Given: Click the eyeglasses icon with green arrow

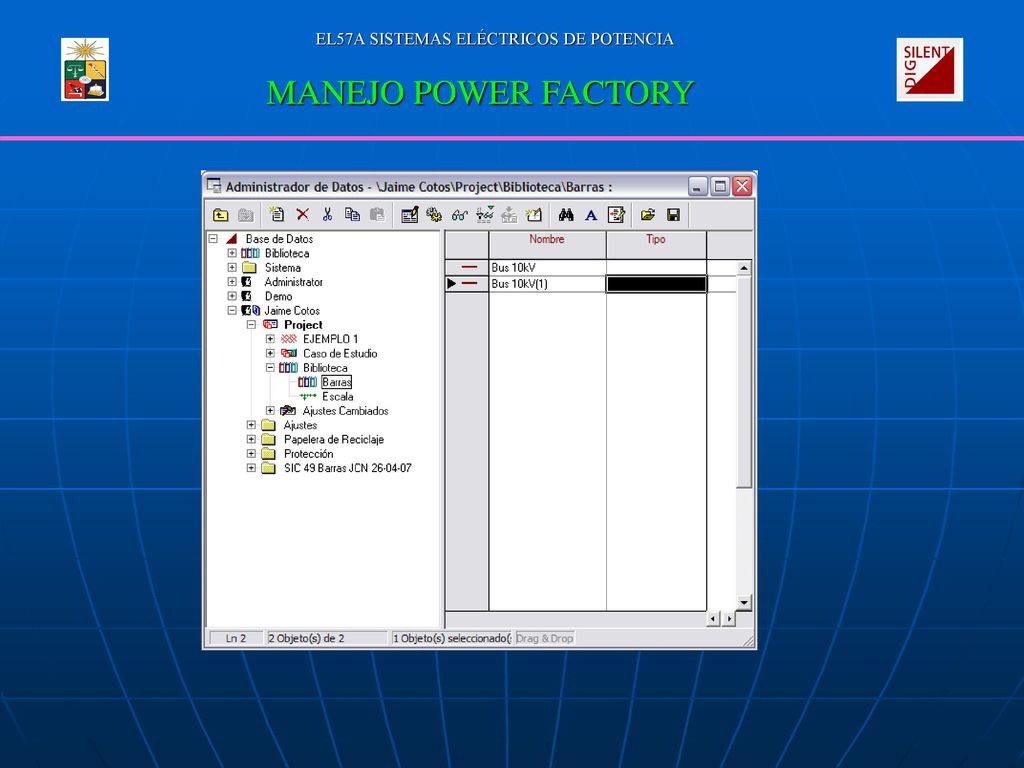Looking at the screenshot, I should coord(485,214).
